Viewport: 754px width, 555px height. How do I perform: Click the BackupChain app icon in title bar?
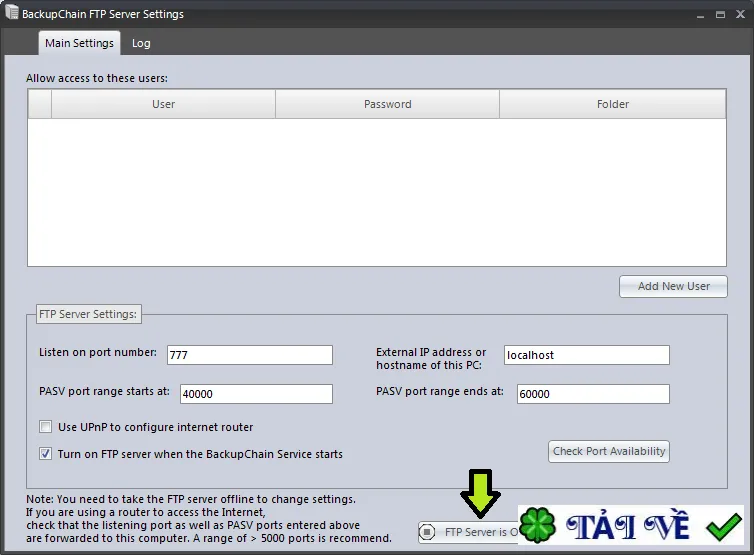[x=12, y=13]
